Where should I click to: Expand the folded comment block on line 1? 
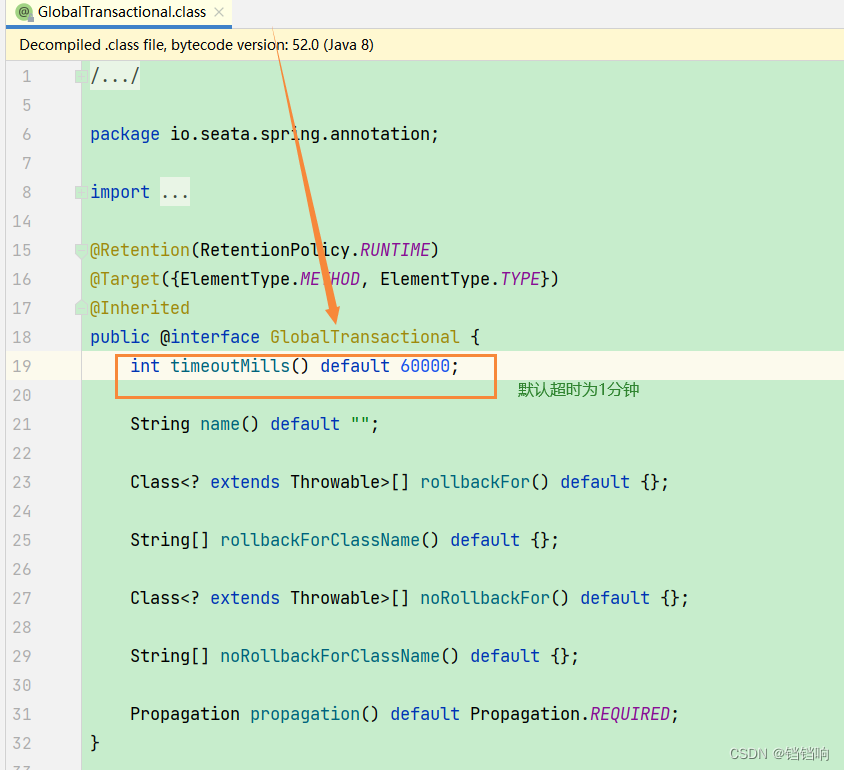point(80,76)
